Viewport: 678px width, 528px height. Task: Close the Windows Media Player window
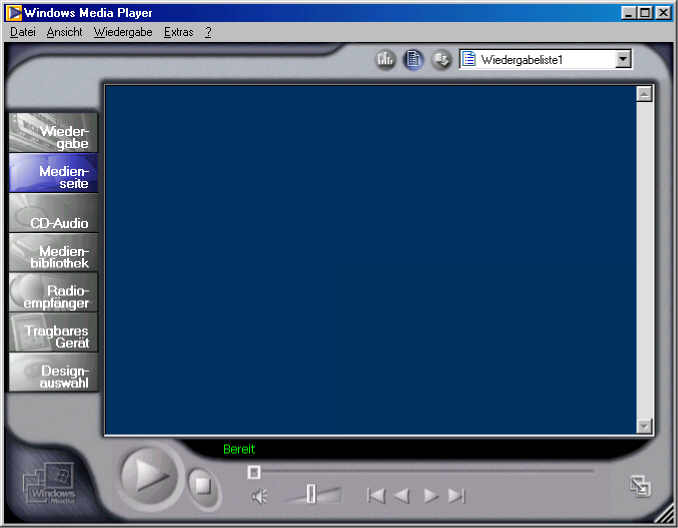pos(663,13)
